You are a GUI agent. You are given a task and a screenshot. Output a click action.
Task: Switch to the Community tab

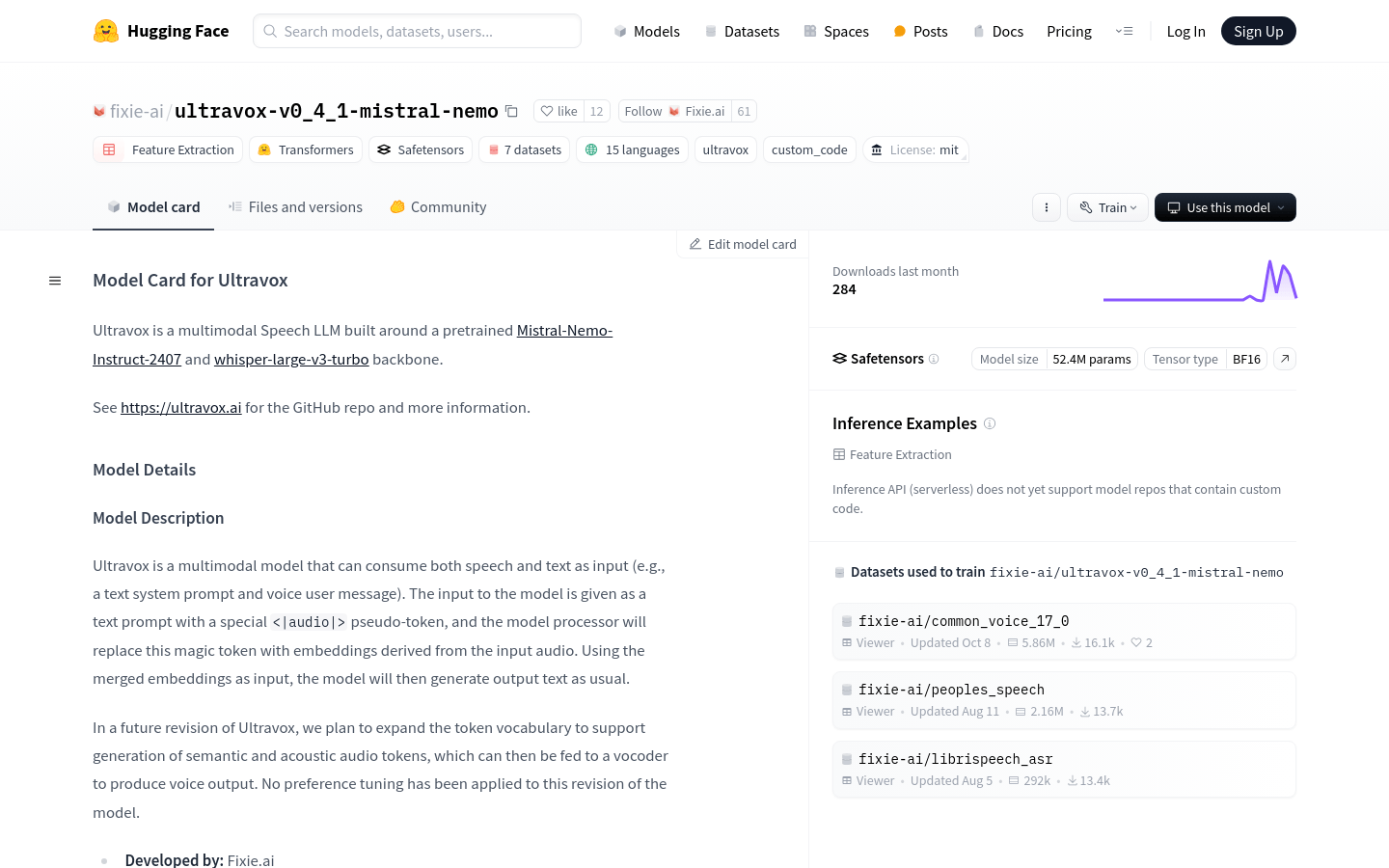click(438, 206)
